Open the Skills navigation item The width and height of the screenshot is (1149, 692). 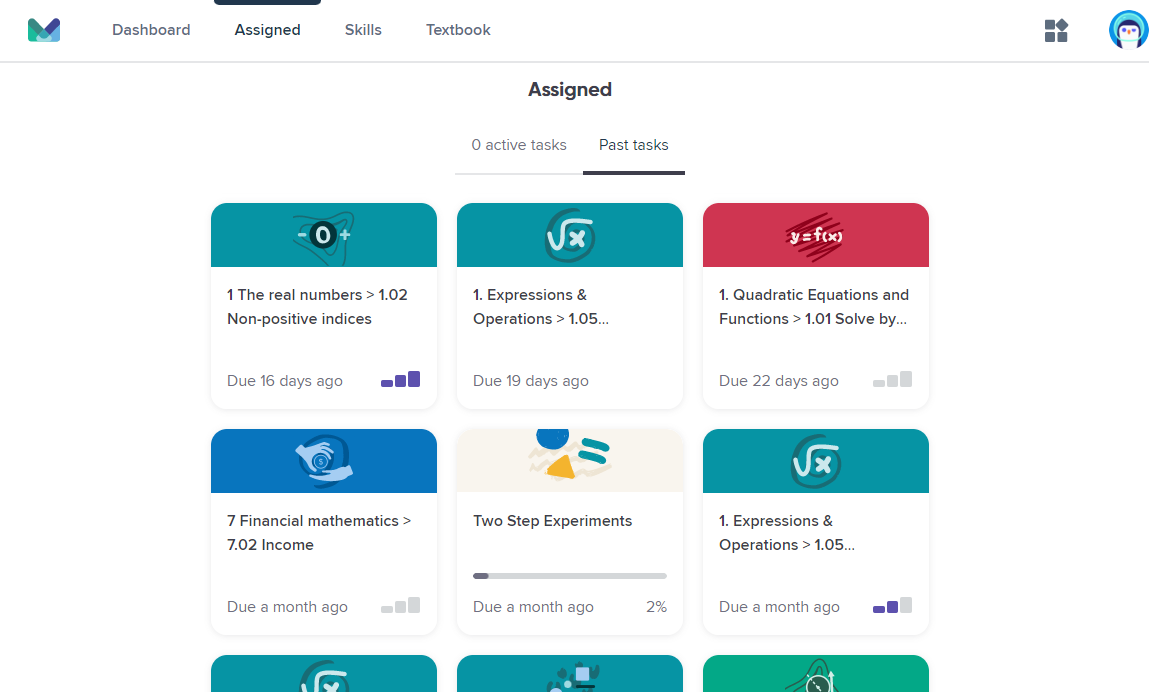click(x=363, y=30)
